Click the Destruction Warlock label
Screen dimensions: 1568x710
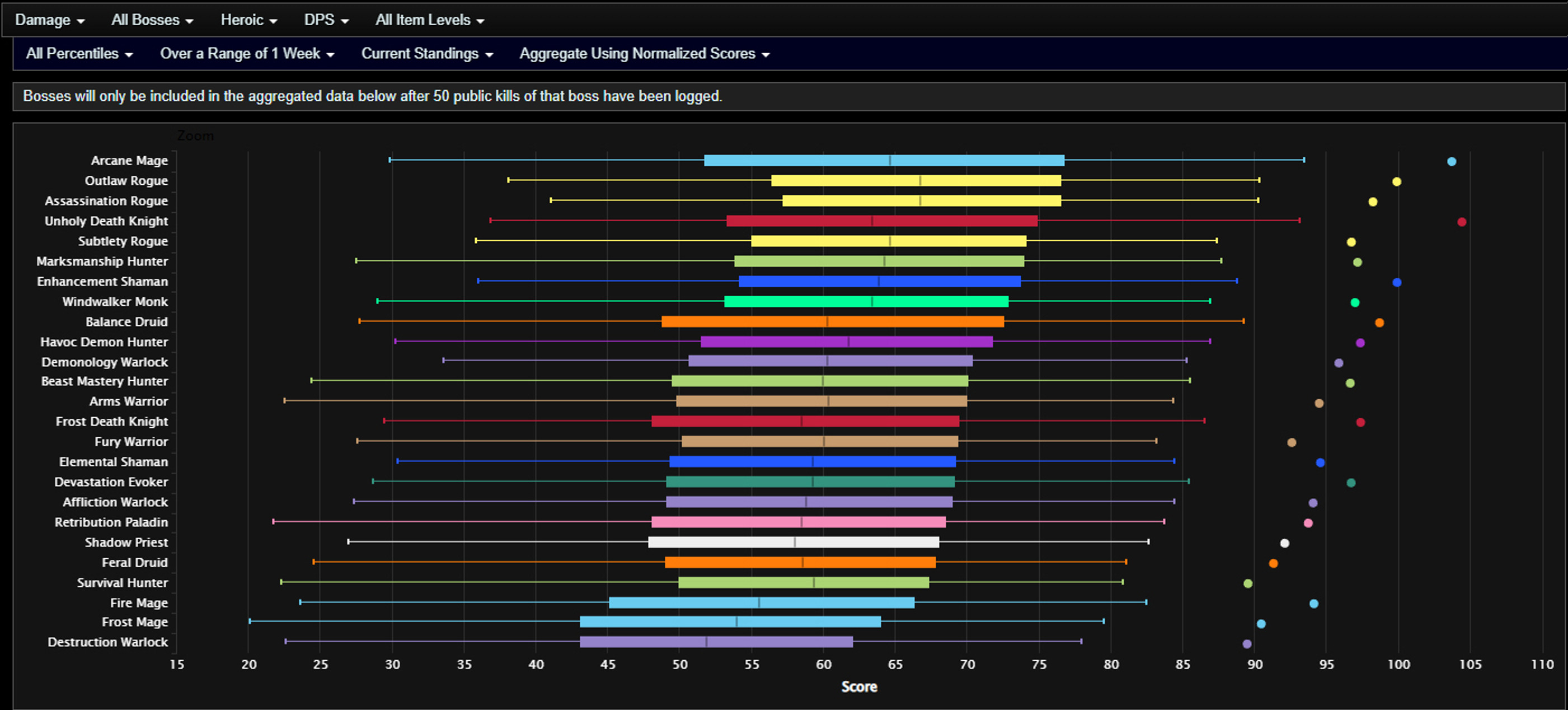(108, 642)
